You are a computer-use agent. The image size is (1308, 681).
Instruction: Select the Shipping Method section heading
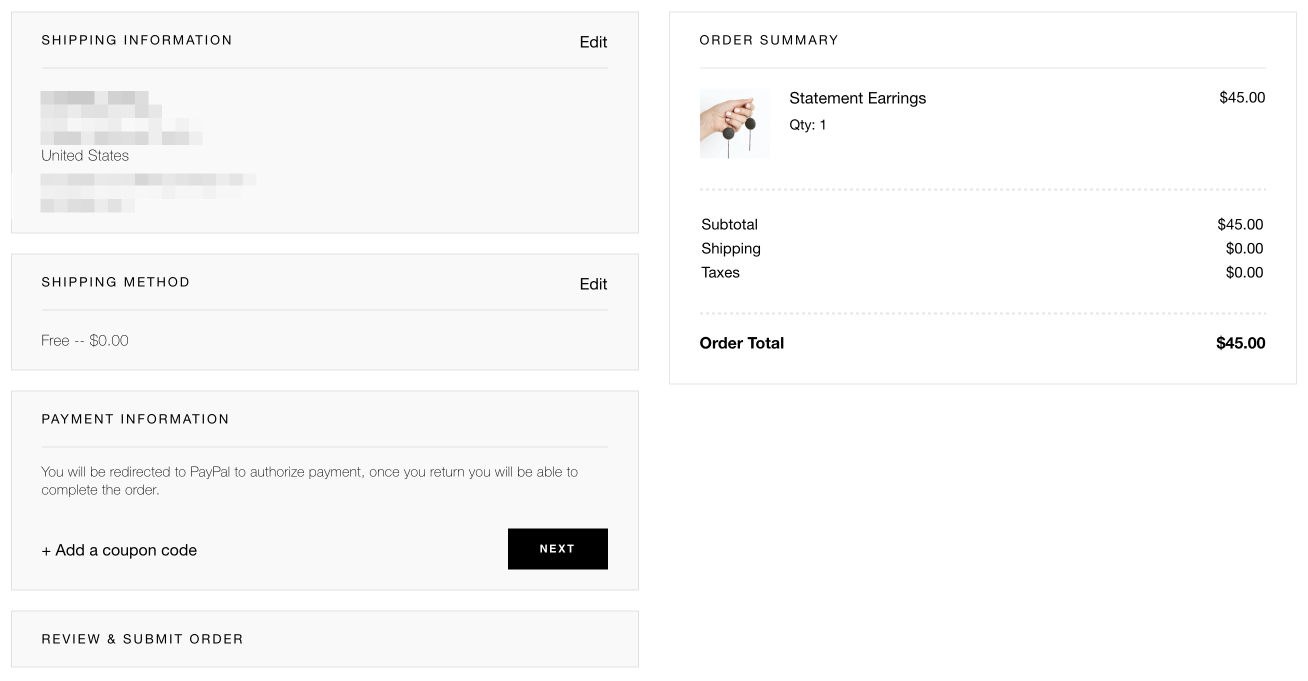click(x=115, y=282)
